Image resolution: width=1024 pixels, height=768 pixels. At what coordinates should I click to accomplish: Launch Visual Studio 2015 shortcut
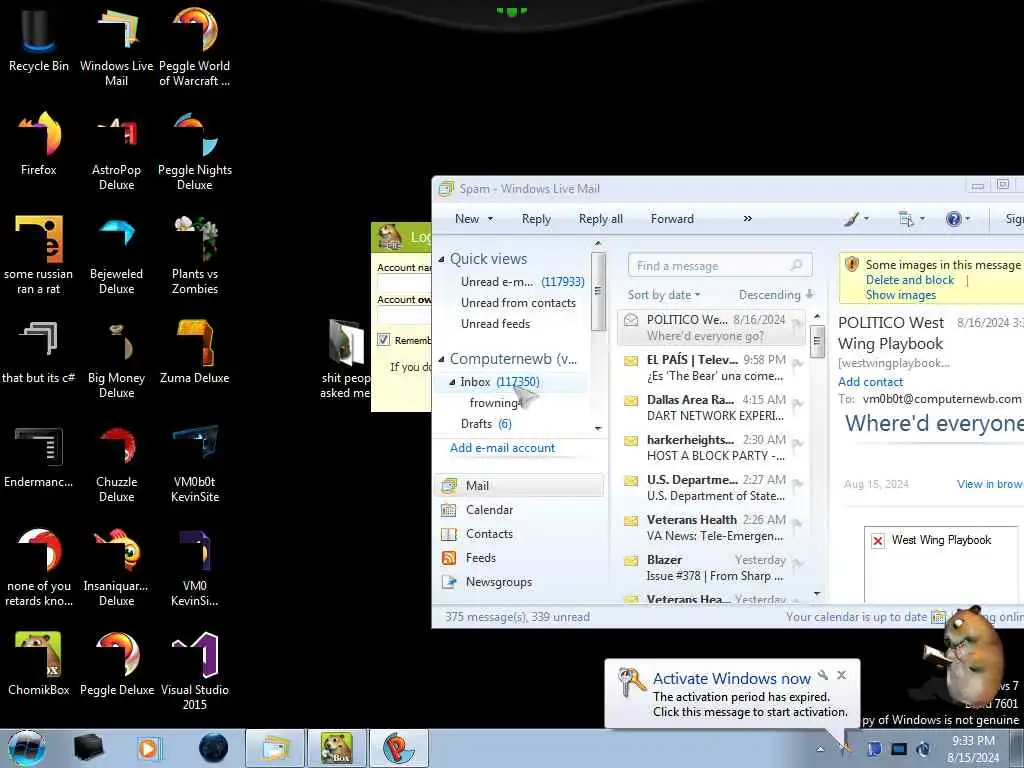(x=195, y=671)
